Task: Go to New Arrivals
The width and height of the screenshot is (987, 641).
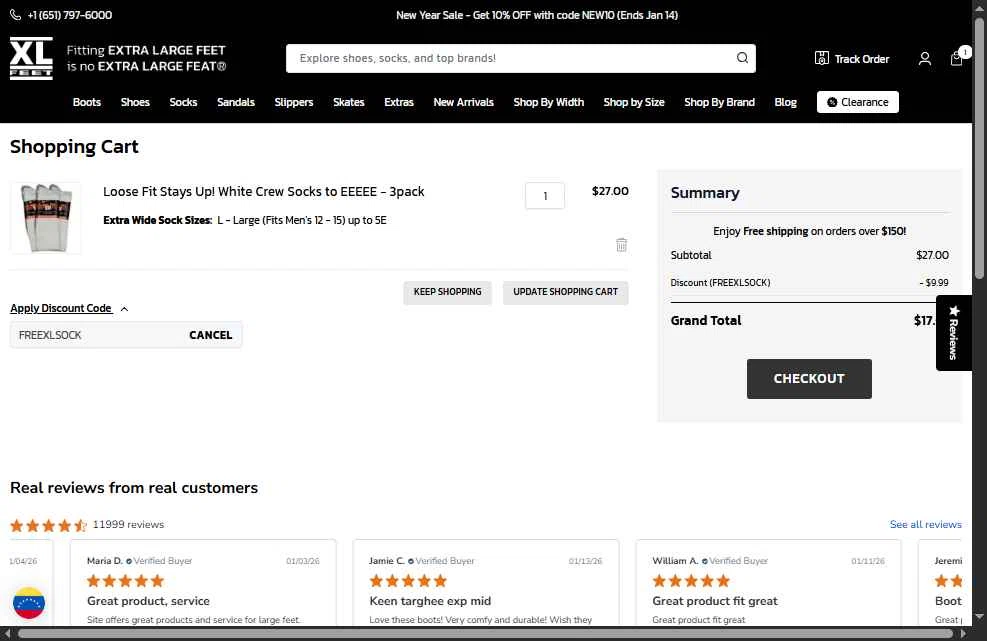Action: 463,102
